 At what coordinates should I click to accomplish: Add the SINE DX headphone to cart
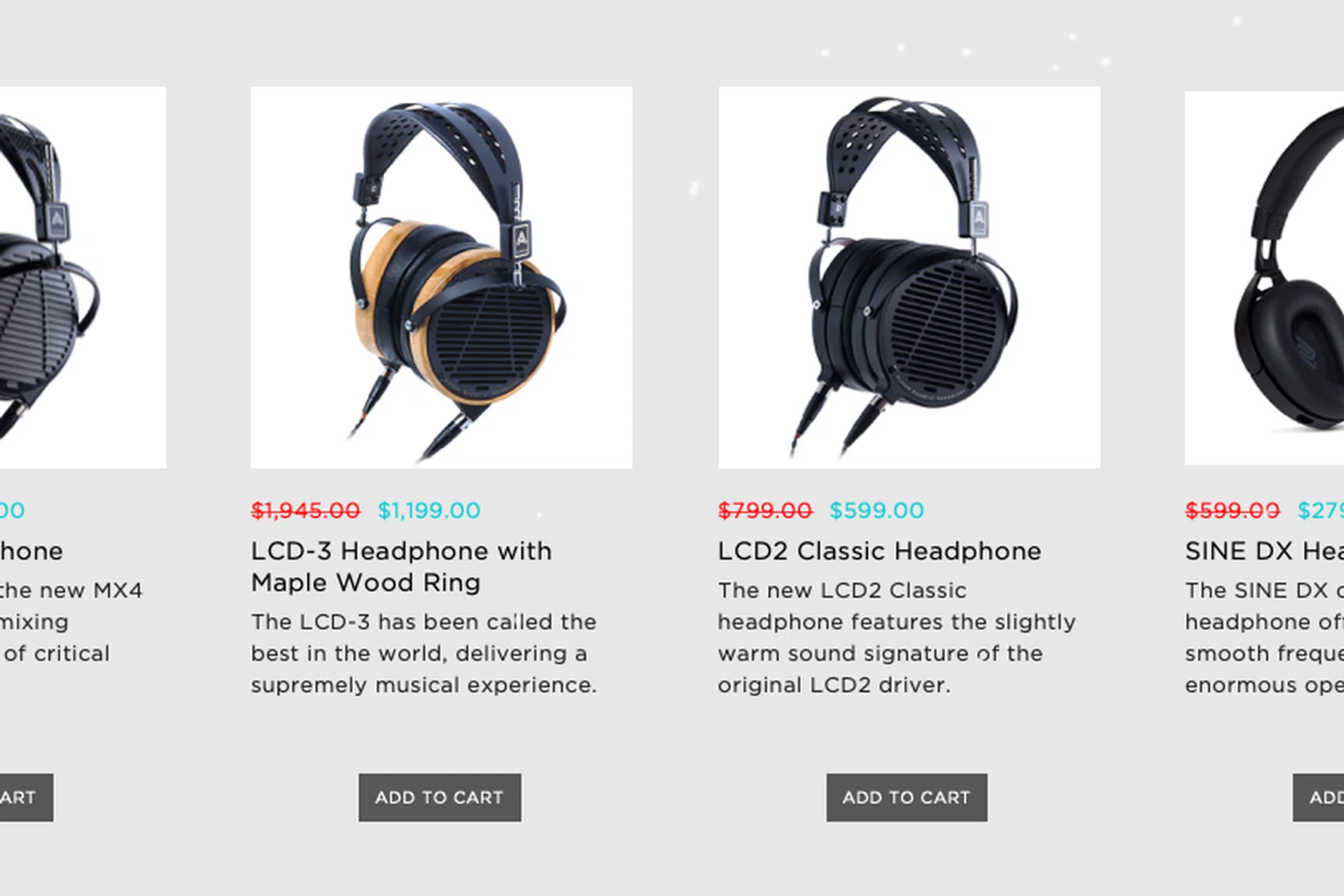tap(1318, 797)
